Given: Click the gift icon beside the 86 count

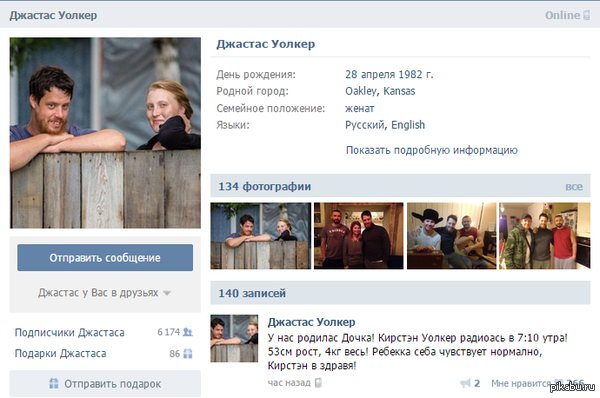Looking at the screenshot, I should pyautogui.click(x=188, y=353).
